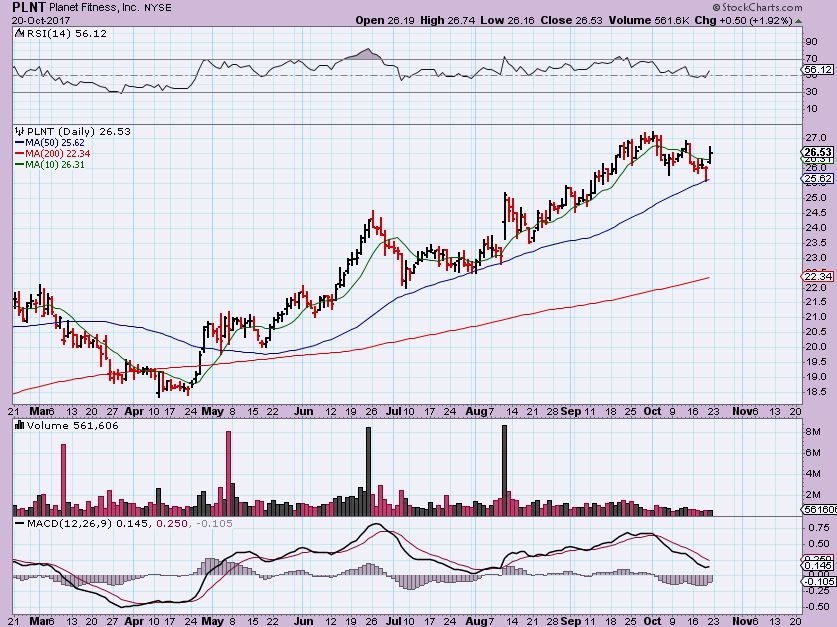837x627 pixels.
Task: Click the bold 26.53 price tag on right axis
Action: [818, 152]
